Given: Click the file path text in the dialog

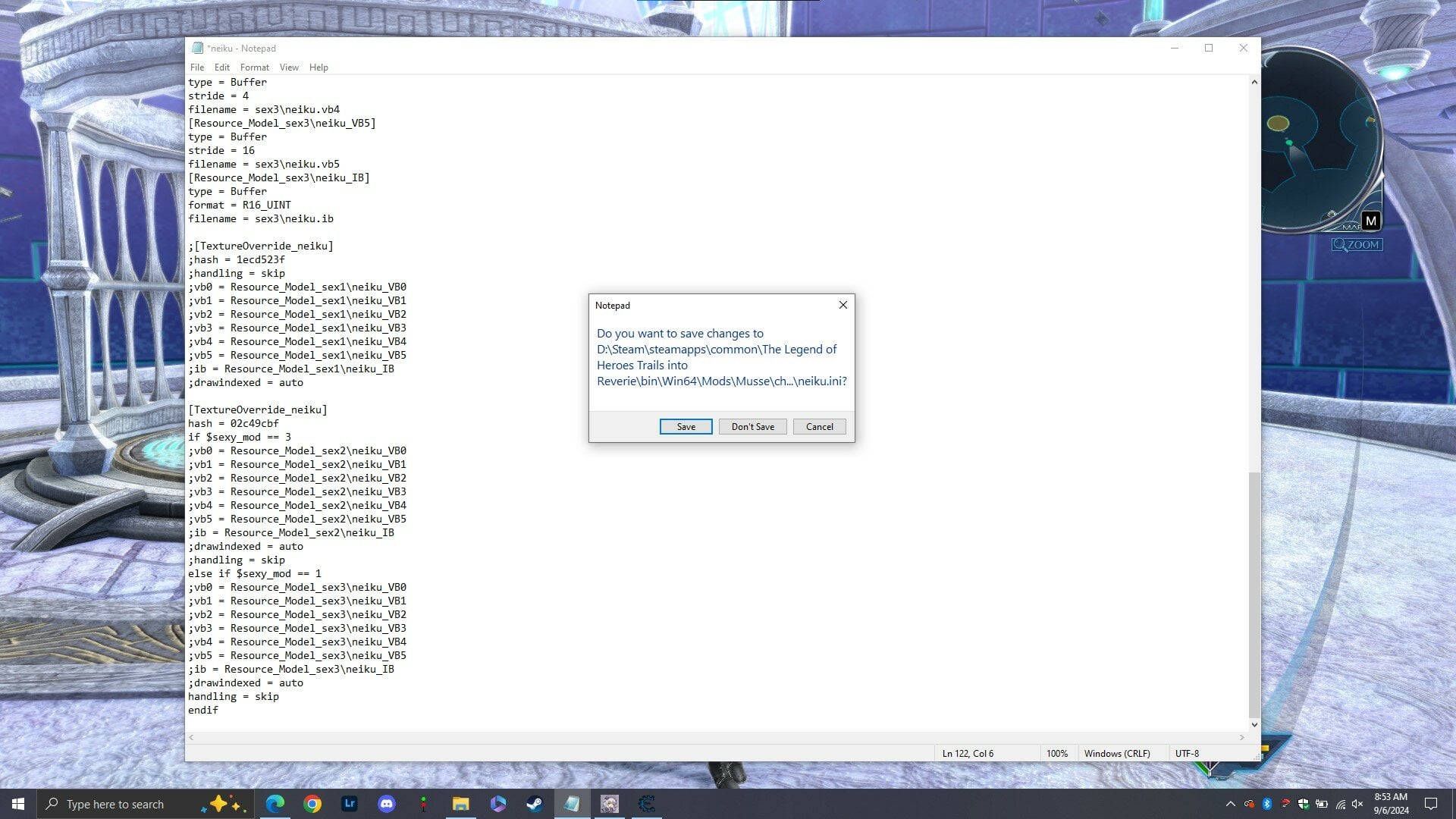Looking at the screenshot, I should tap(721, 365).
